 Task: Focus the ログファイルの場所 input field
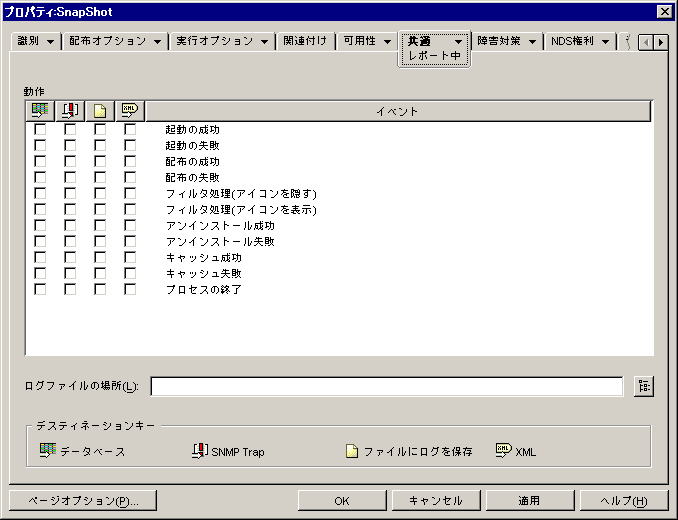[387, 386]
